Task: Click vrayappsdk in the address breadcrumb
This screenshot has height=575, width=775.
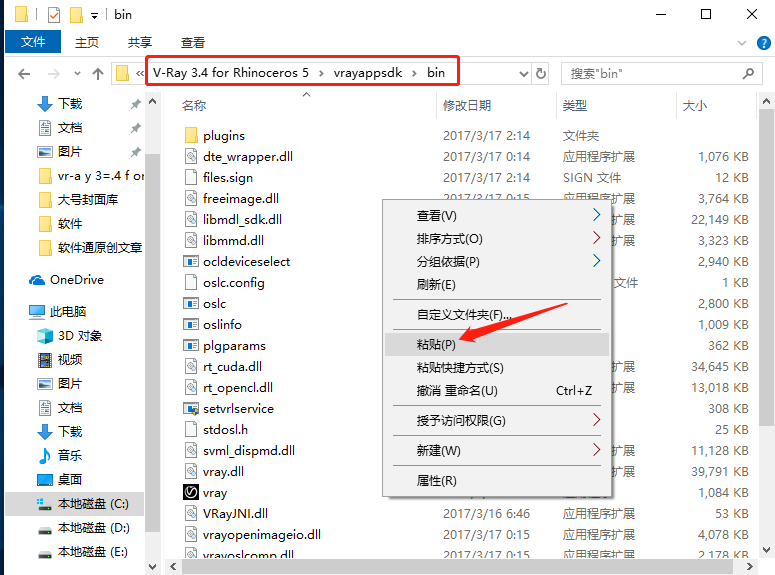Action: point(368,73)
